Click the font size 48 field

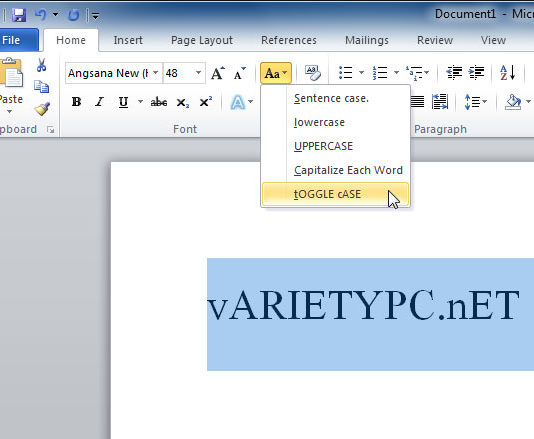point(177,73)
